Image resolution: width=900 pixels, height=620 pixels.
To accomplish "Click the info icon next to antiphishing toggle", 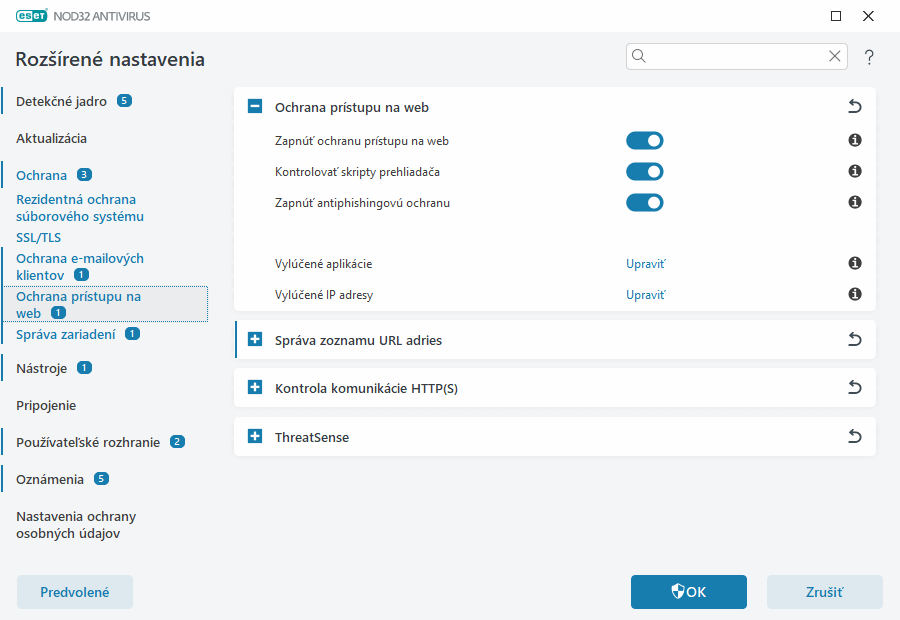I will pos(854,202).
